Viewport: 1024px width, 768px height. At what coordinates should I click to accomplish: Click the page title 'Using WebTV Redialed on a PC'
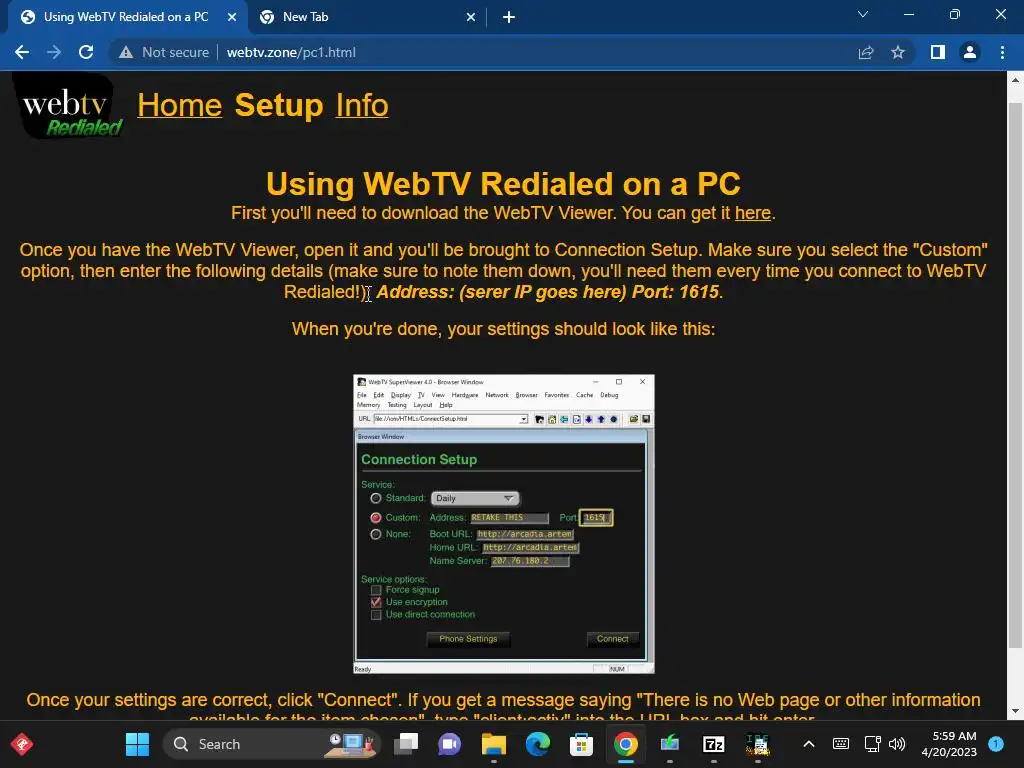[504, 184]
